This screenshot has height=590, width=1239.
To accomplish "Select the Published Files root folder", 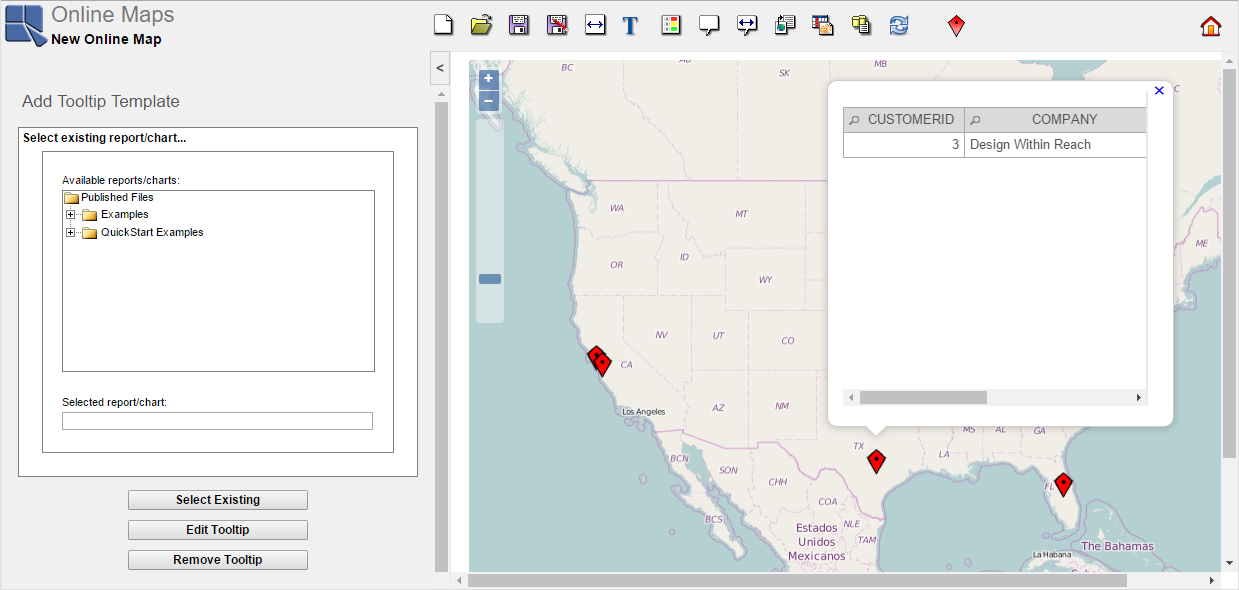I will [117, 198].
